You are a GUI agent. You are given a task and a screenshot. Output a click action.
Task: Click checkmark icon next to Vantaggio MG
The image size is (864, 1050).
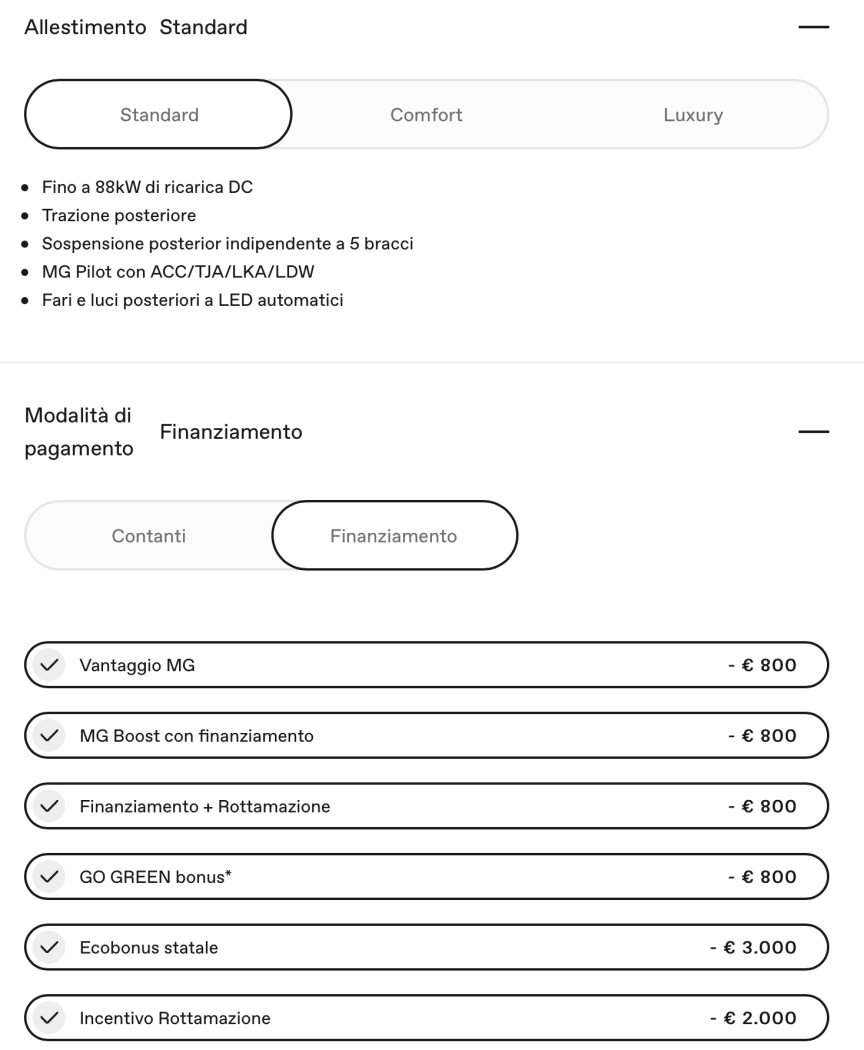point(48,666)
